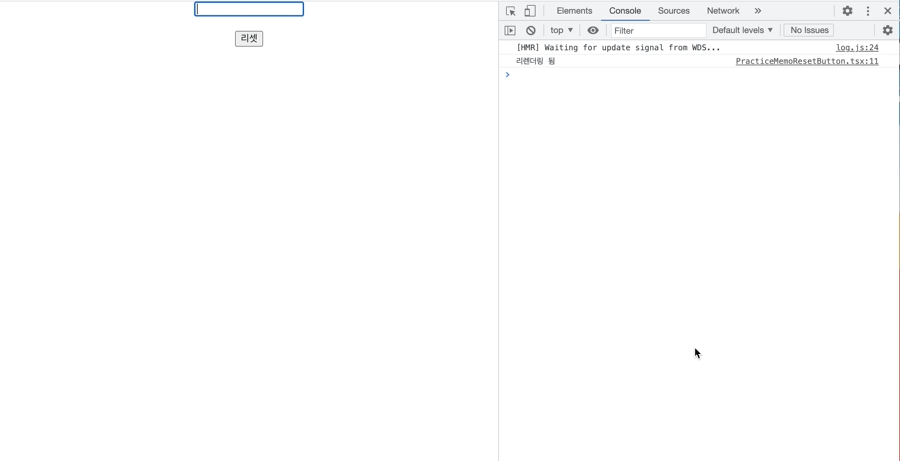
Task: Open the DevTools three-dot customize menu
Action: pos(868,11)
